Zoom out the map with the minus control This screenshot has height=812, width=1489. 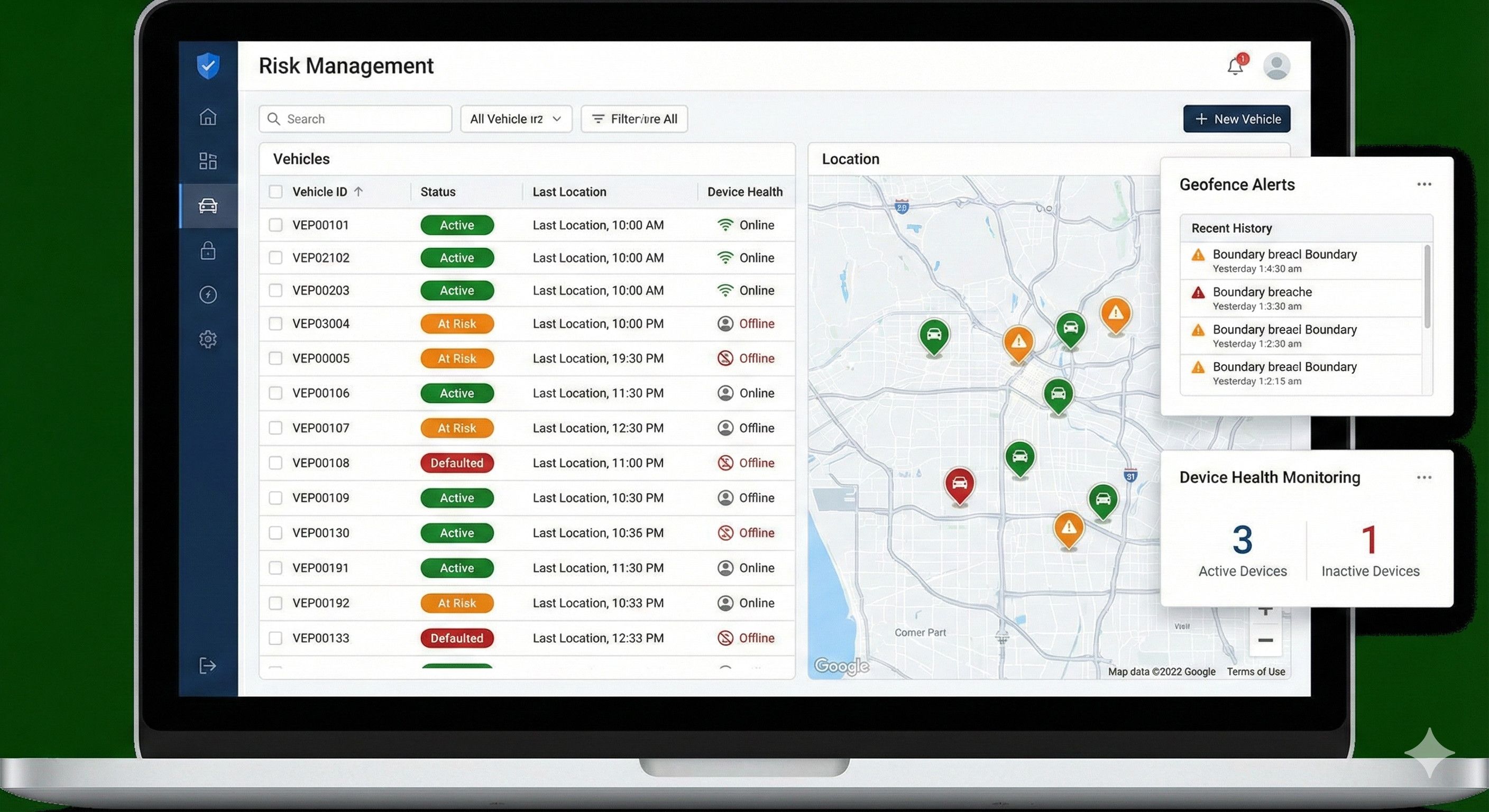[x=1266, y=640]
